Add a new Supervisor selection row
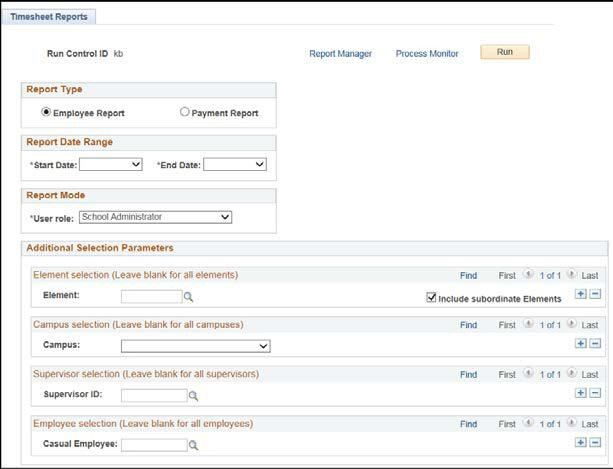Viewport: 613px width, 469px height. [x=581, y=393]
